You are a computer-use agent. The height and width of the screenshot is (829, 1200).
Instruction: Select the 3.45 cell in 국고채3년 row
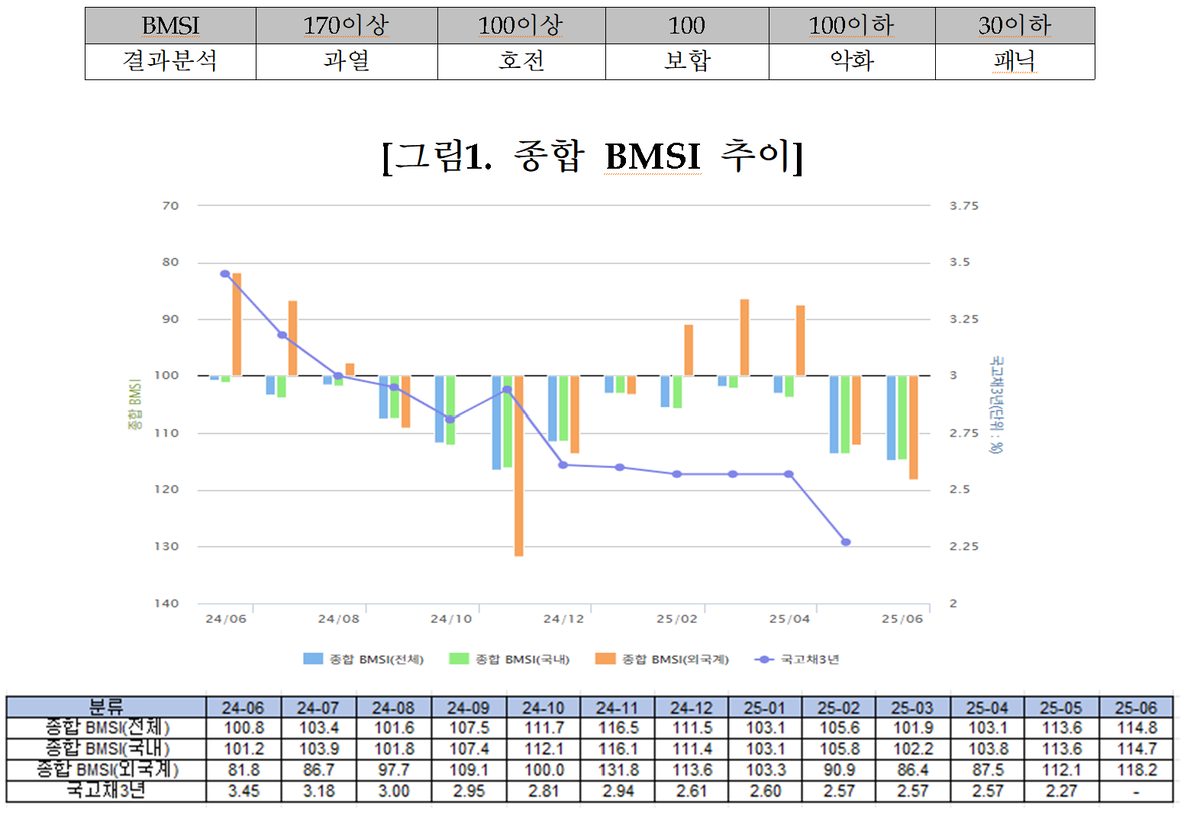pos(243,791)
